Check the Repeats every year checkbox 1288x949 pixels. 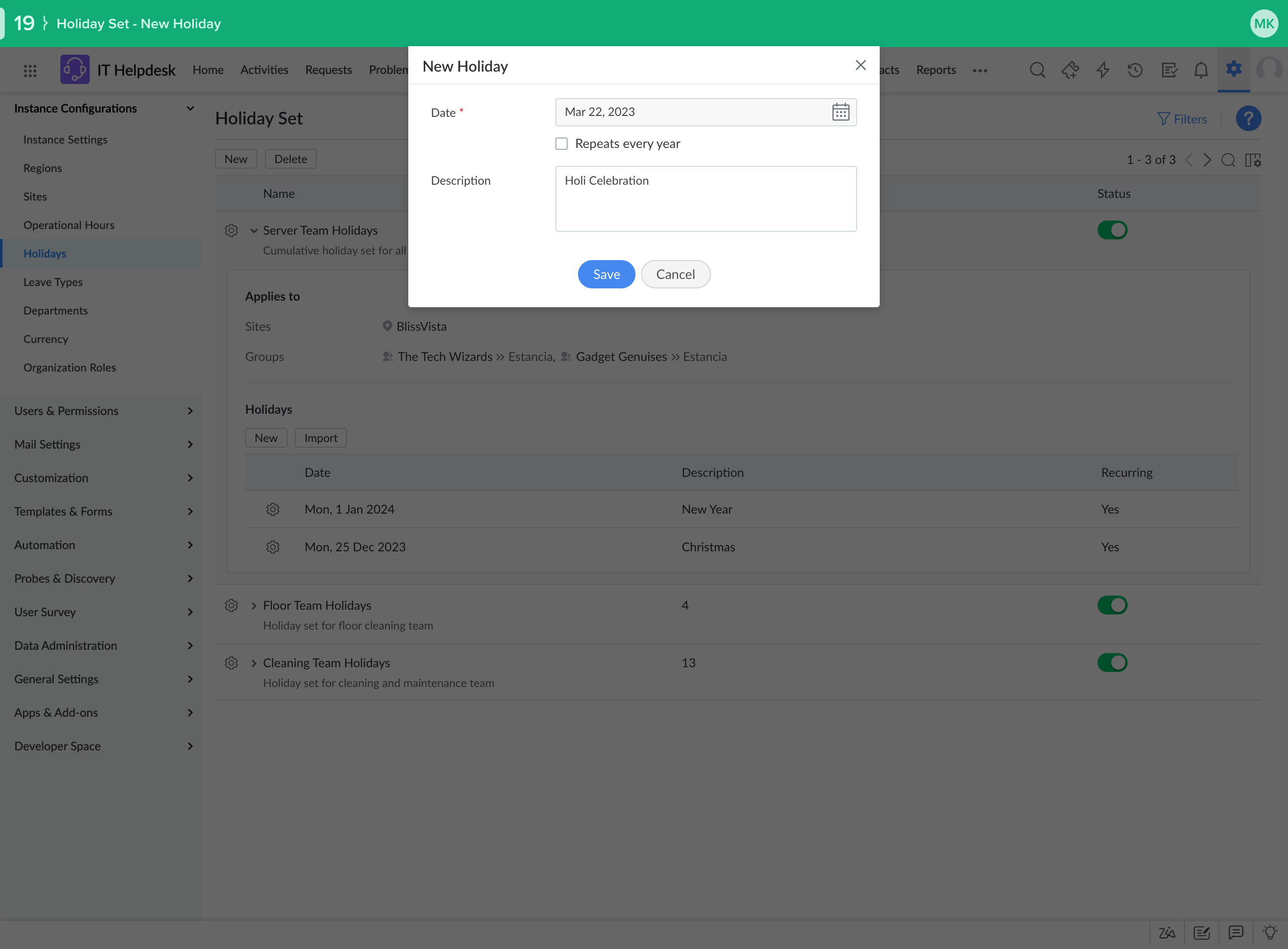tap(561, 144)
